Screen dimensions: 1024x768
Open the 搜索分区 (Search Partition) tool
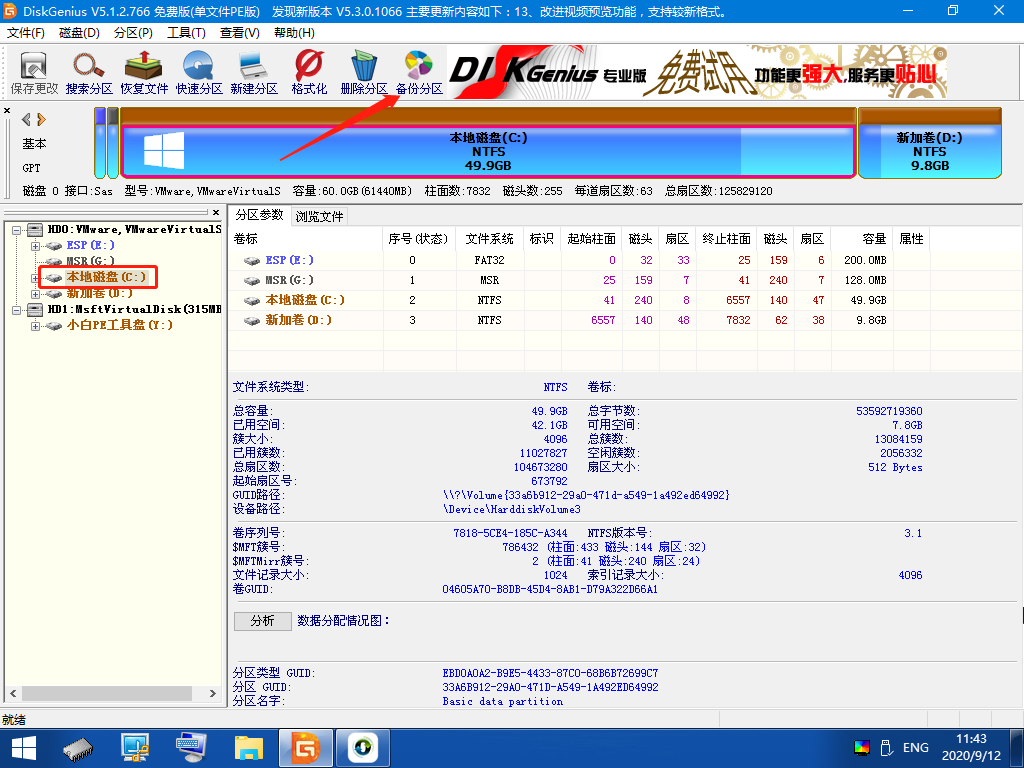tap(88, 70)
